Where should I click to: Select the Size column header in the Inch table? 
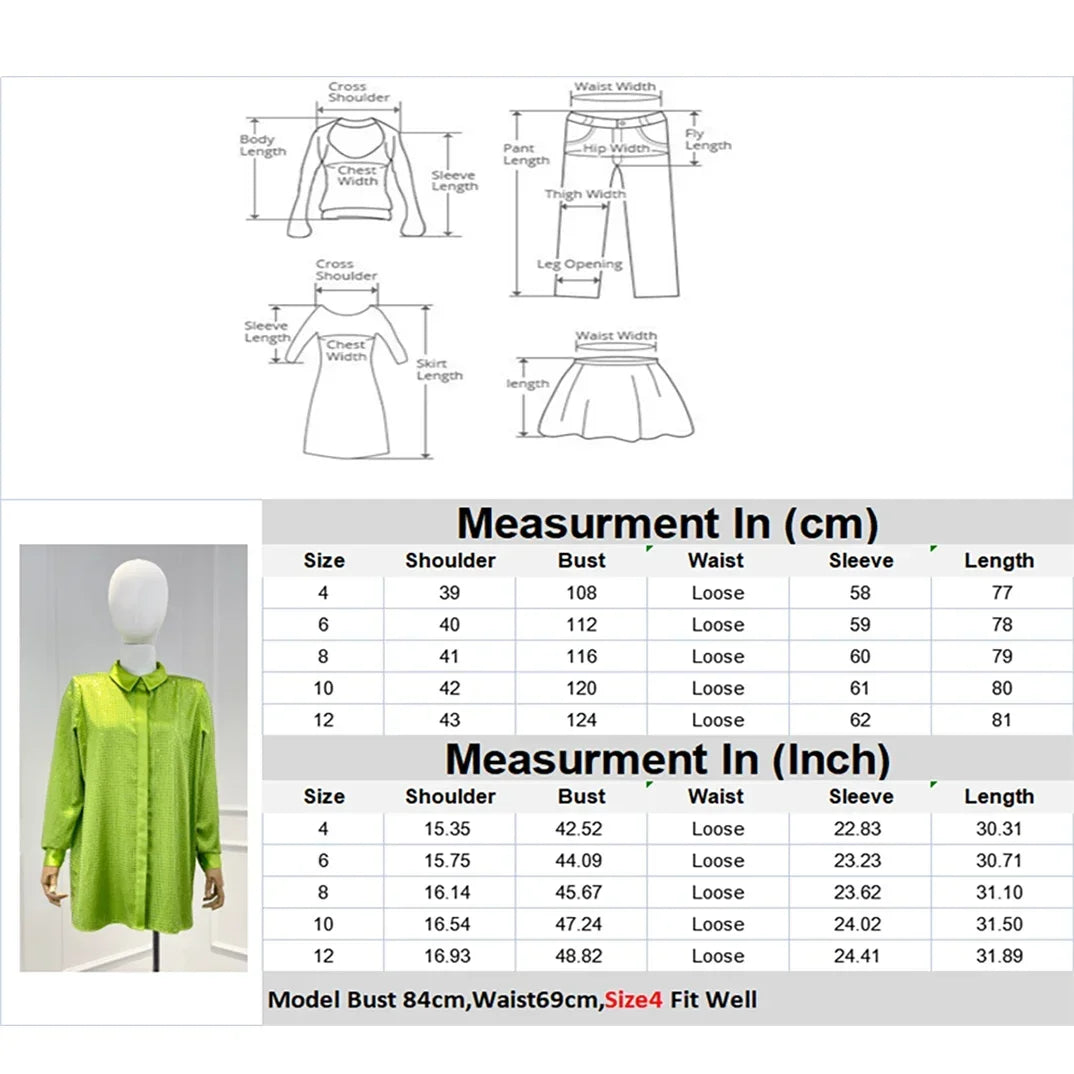coord(323,797)
